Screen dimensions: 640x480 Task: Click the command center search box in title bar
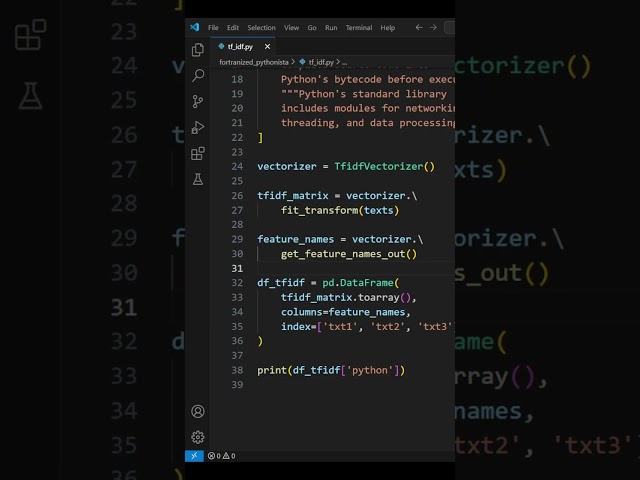click(449, 27)
